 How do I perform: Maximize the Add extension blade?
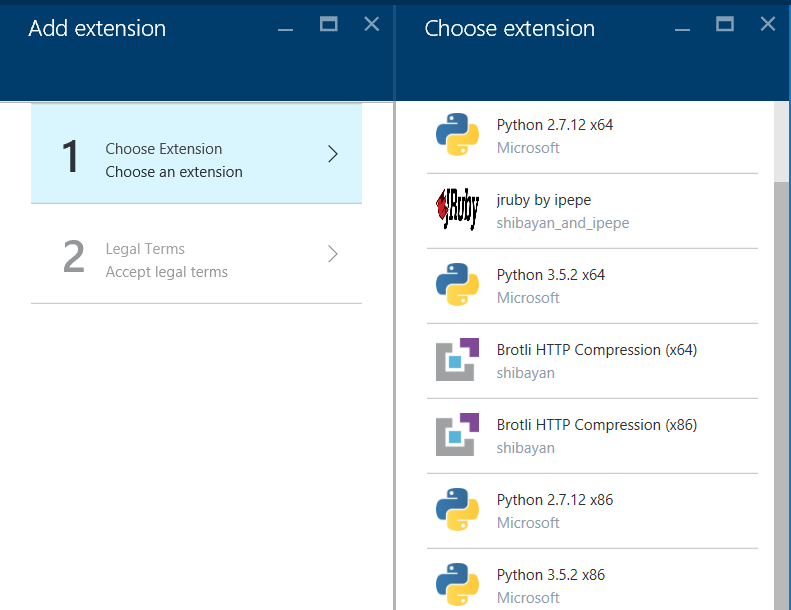tap(328, 24)
